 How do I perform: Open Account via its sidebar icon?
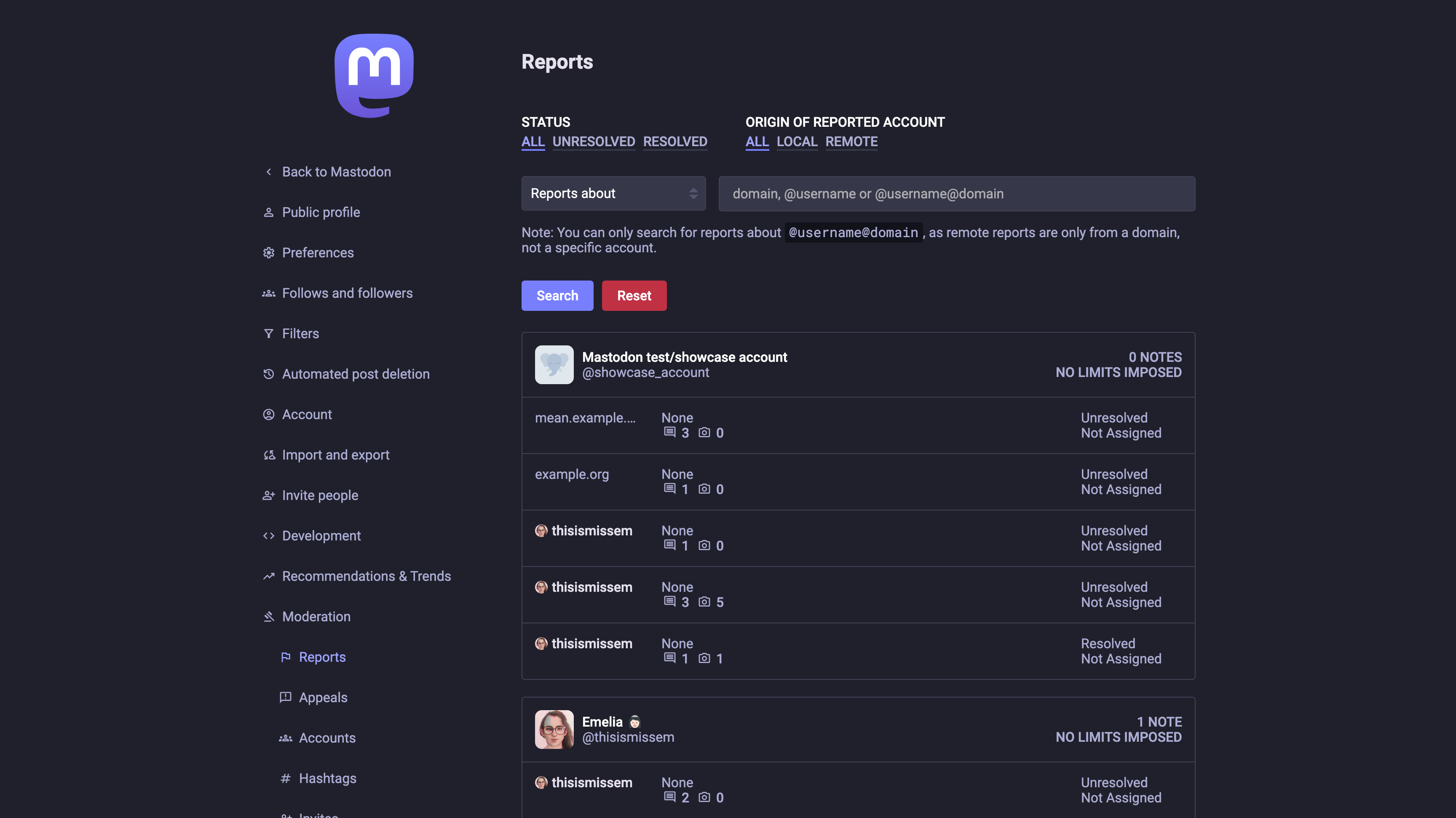269,414
